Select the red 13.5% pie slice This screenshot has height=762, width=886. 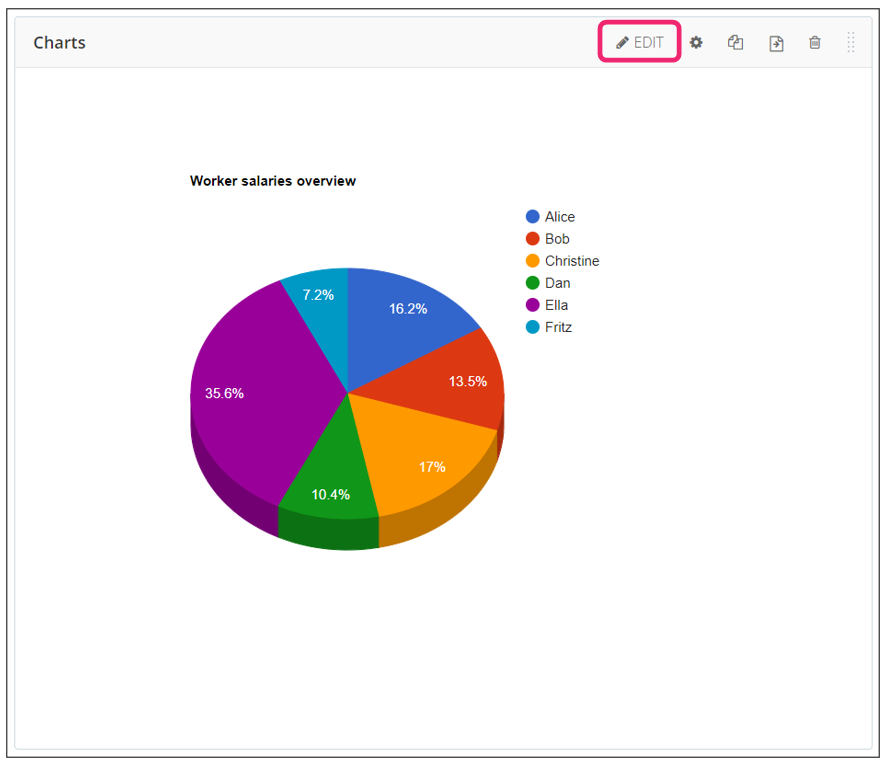465,385
